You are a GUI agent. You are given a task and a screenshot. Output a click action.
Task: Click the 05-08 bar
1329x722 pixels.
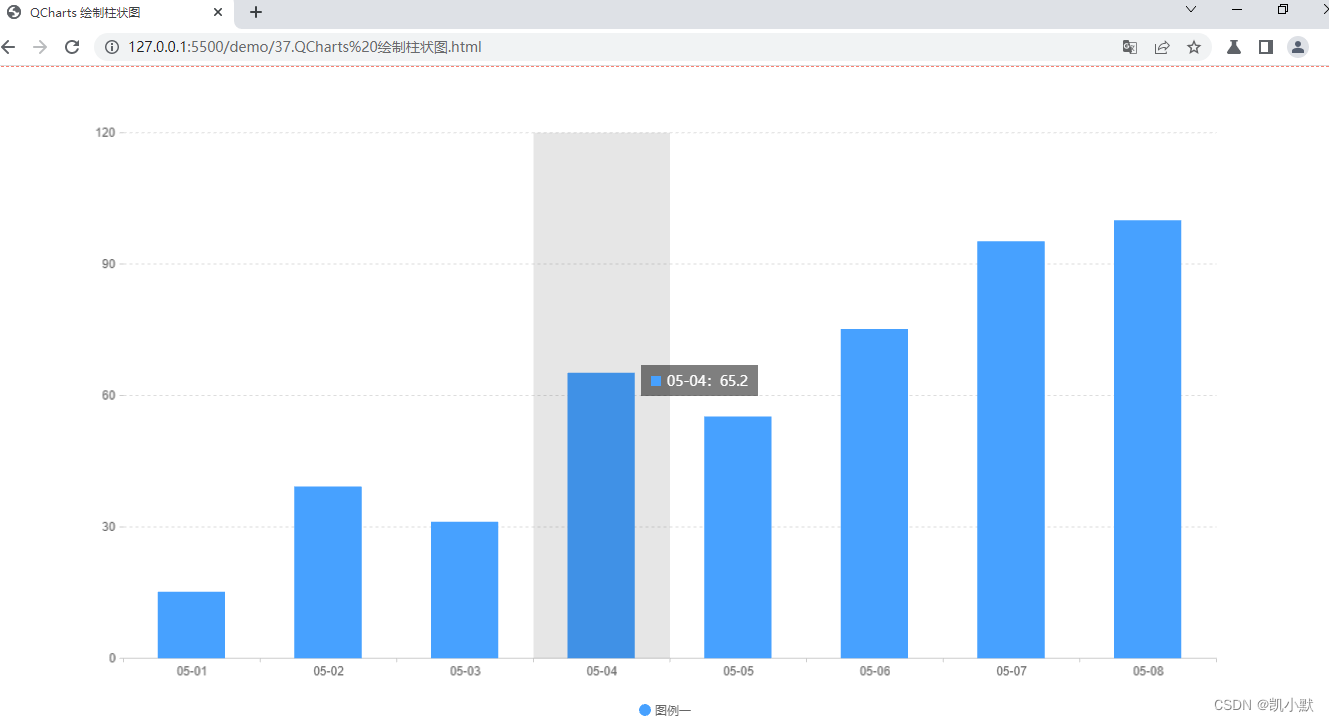pos(1148,439)
